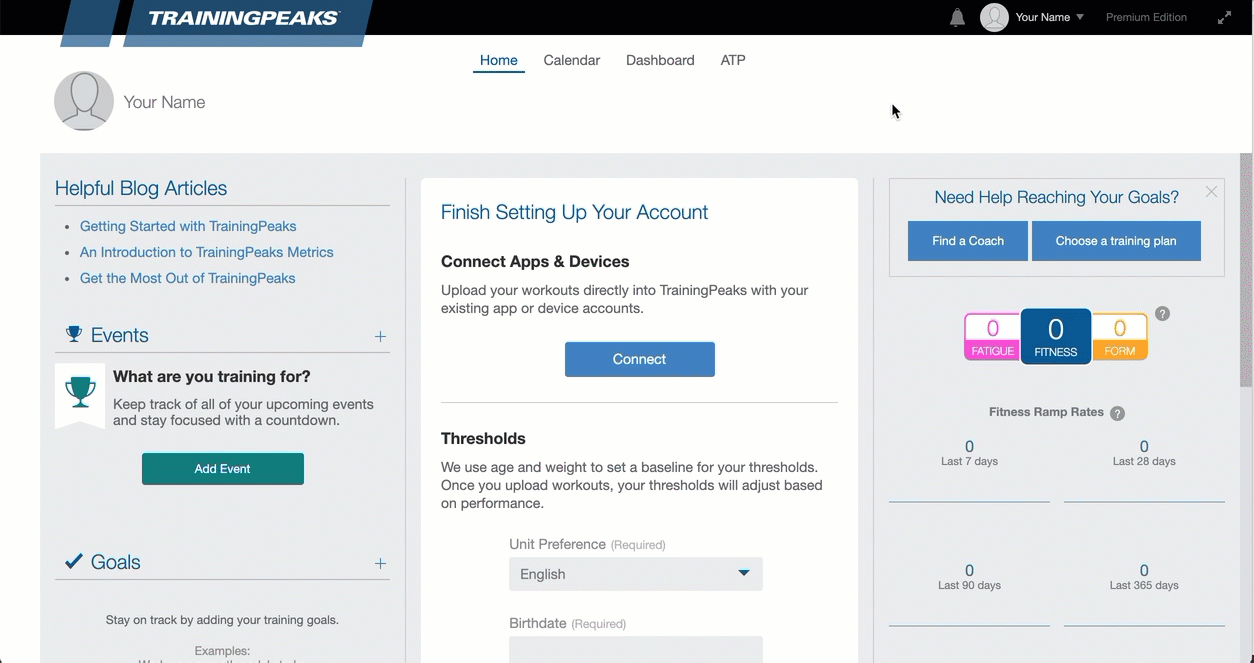The width and height of the screenshot is (1254, 663).
Task: Click the notifications bell icon
Action: [x=957, y=18]
